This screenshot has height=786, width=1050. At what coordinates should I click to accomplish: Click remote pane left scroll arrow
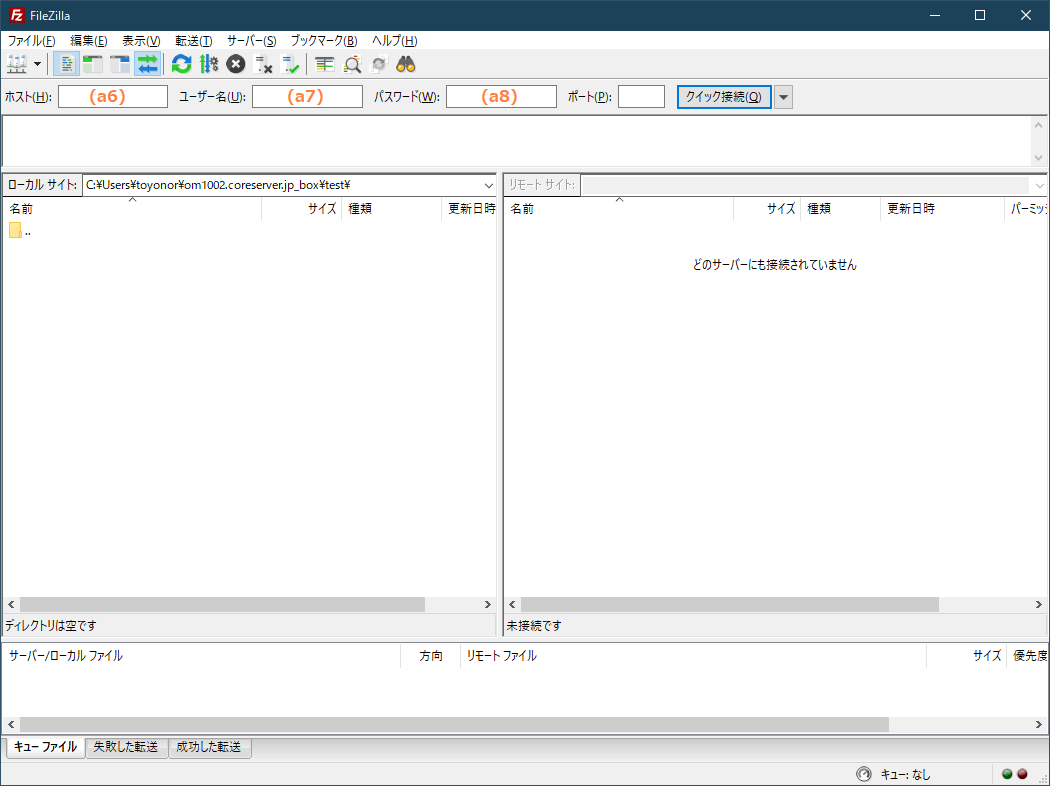coord(512,605)
